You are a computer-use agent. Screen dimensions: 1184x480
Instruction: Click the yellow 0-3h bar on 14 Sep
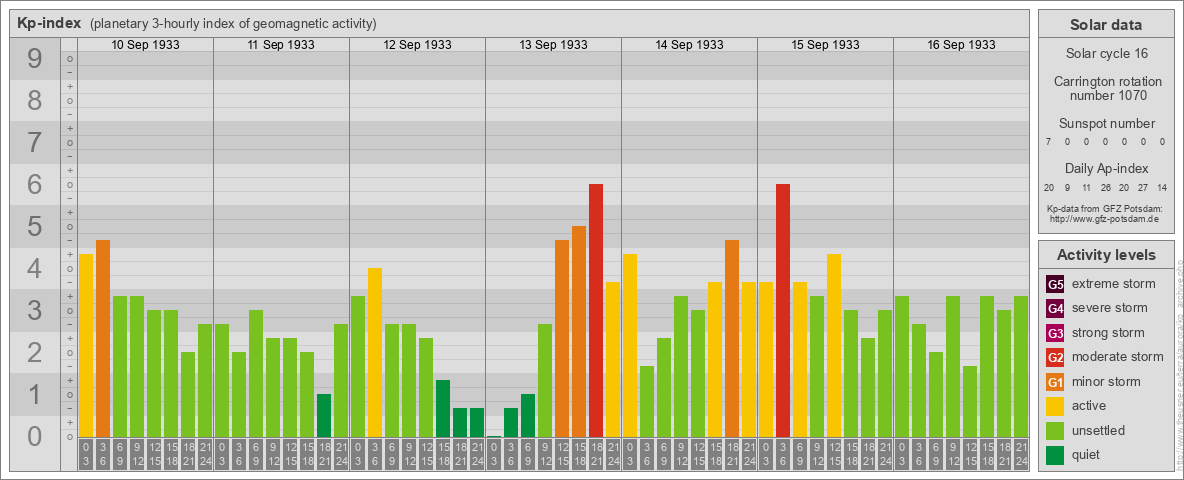[630, 346]
